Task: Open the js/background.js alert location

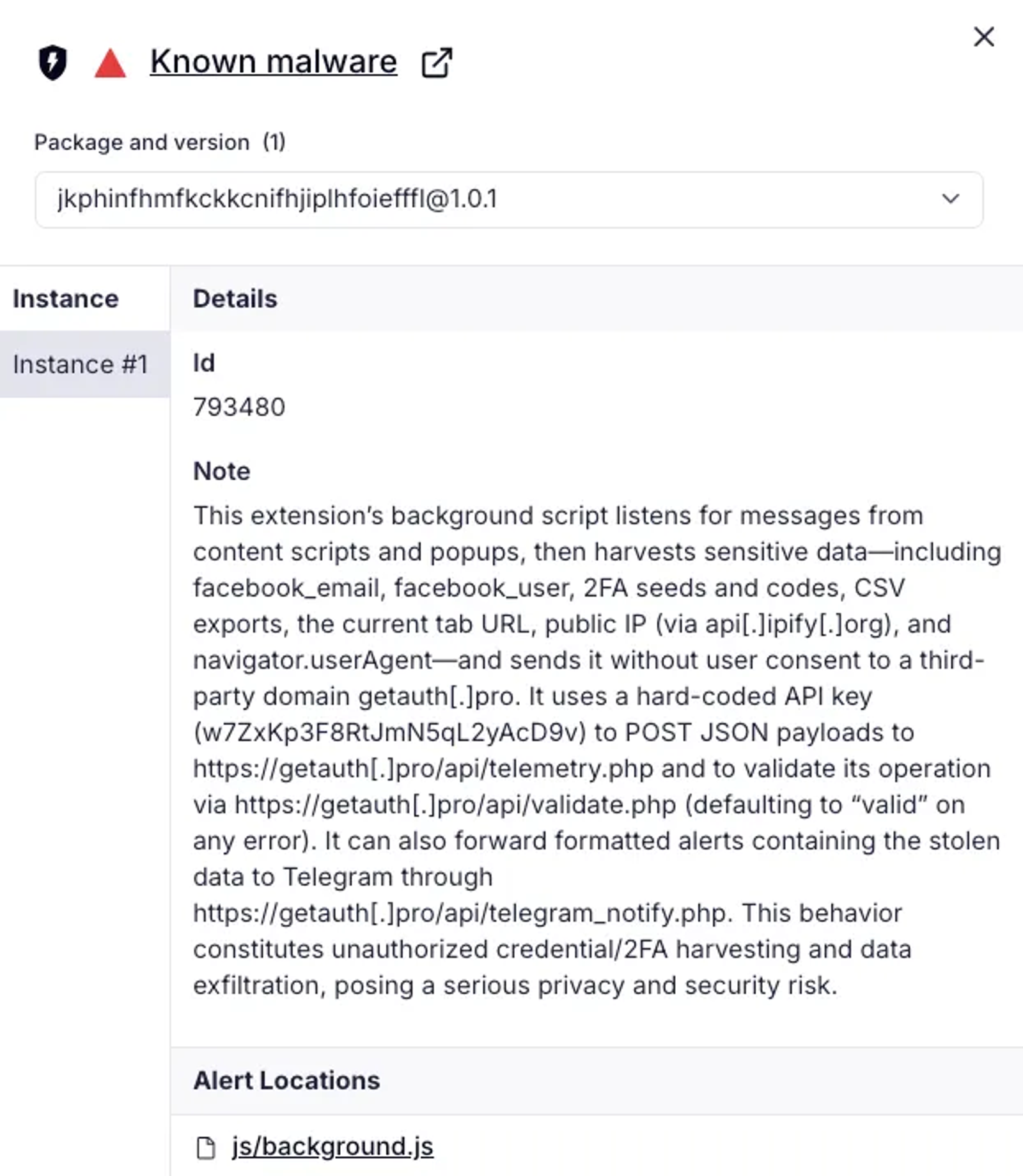Action: point(332,1147)
